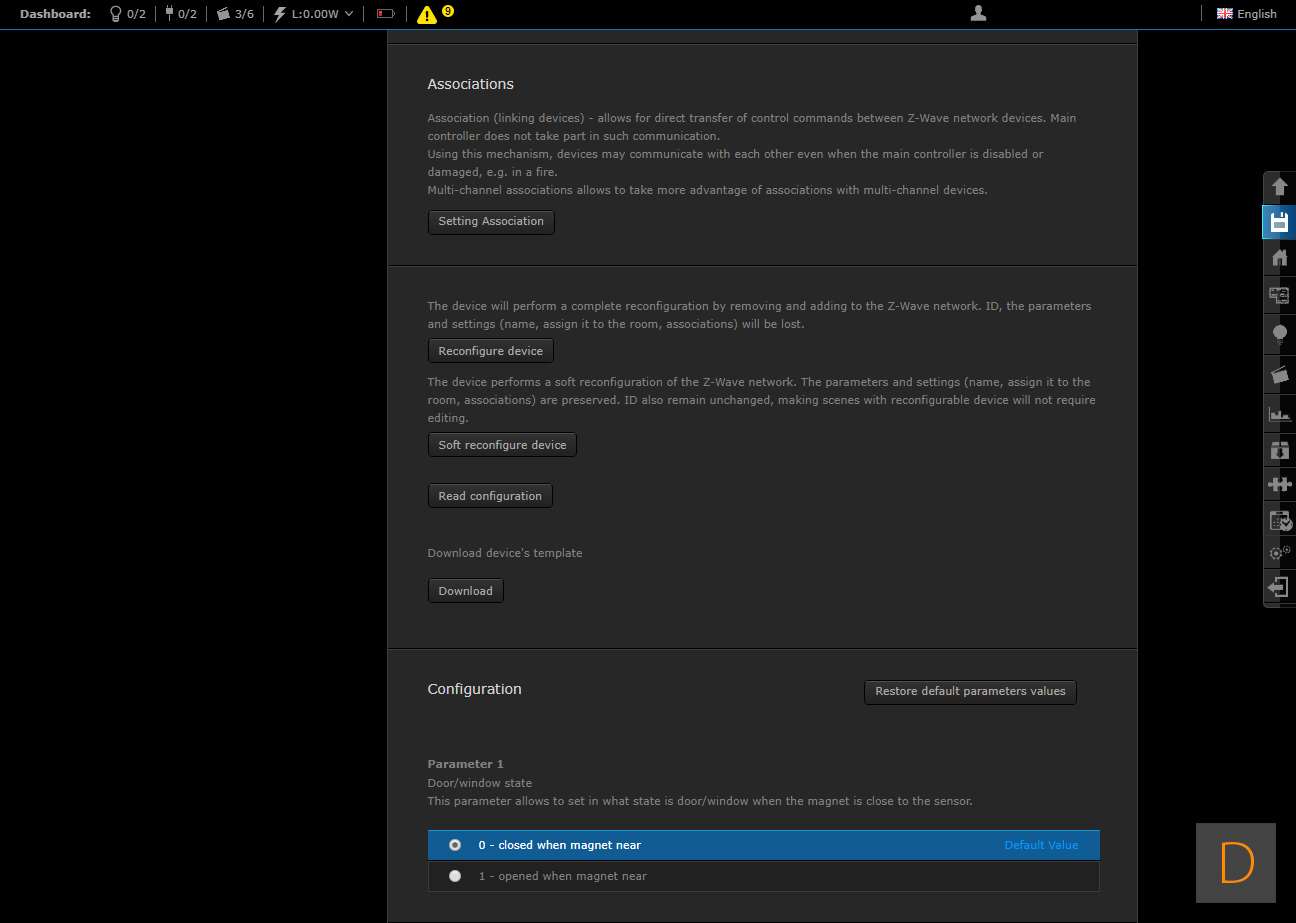Viewport: 1296px width, 923px height.
Task: Click the logout door arrow icon
Action: pyautogui.click(x=1279, y=587)
